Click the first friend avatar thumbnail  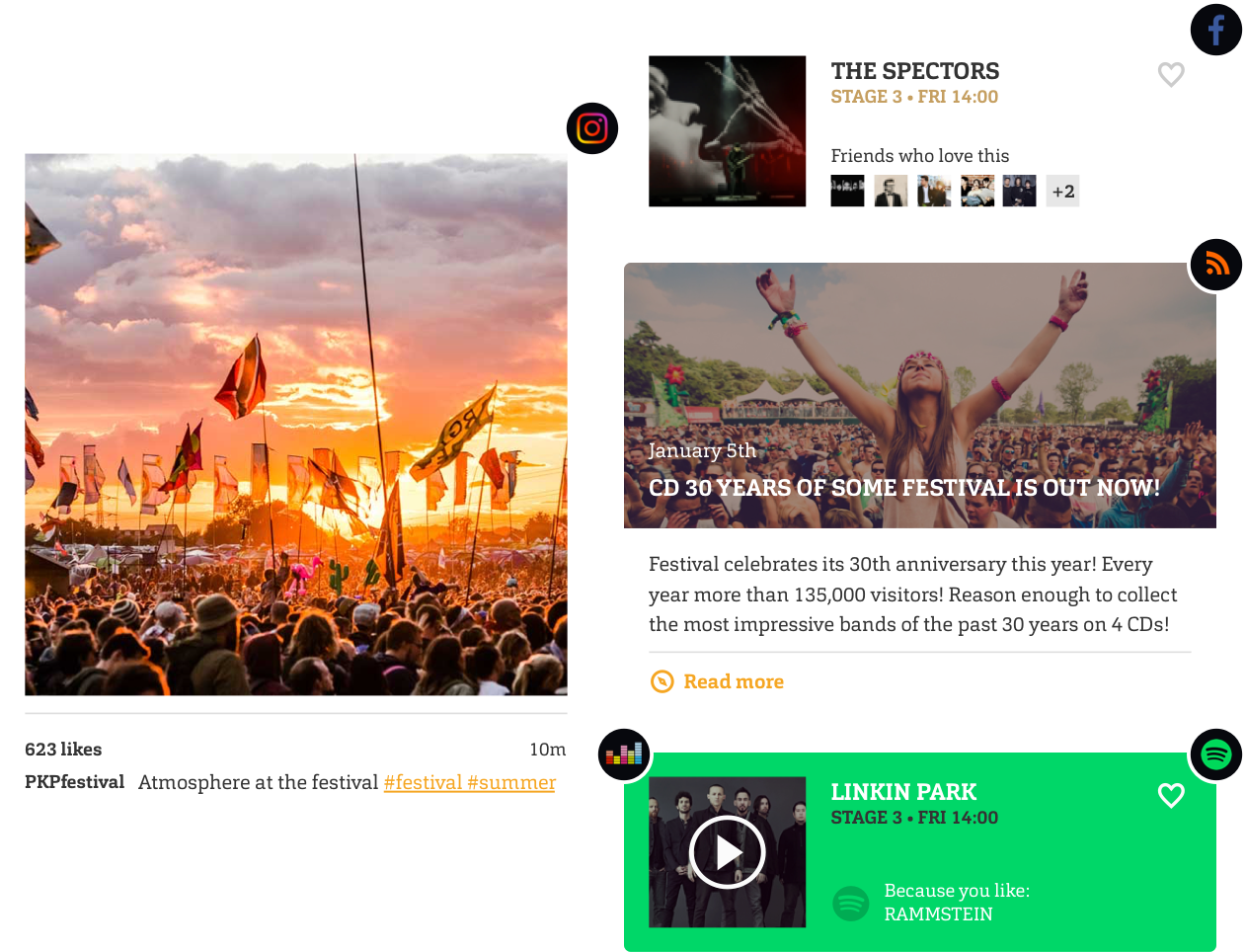point(847,191)
